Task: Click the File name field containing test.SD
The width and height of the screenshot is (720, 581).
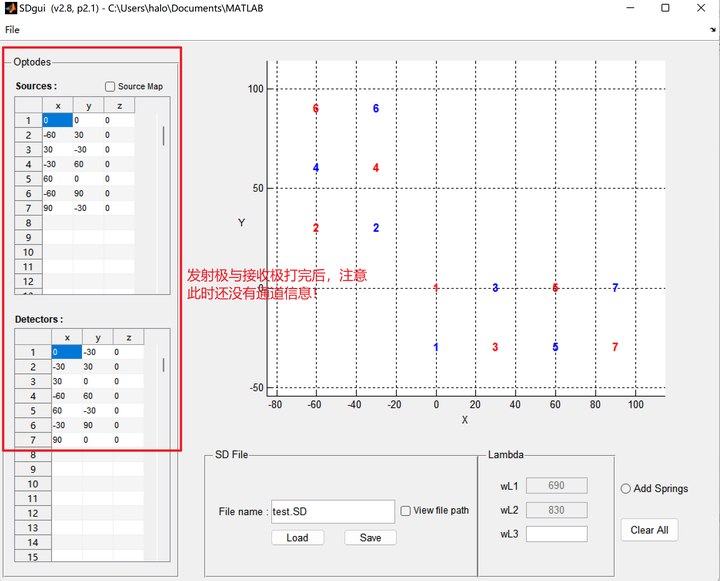Action: (333, 512)
